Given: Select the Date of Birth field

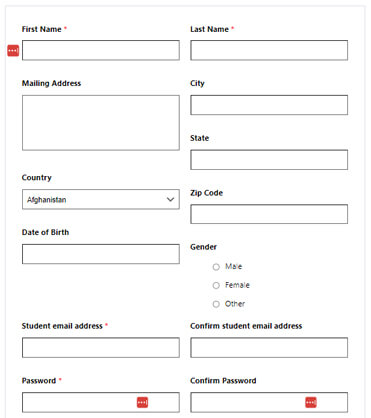Looking at the screenshot, I should (101, 254).
